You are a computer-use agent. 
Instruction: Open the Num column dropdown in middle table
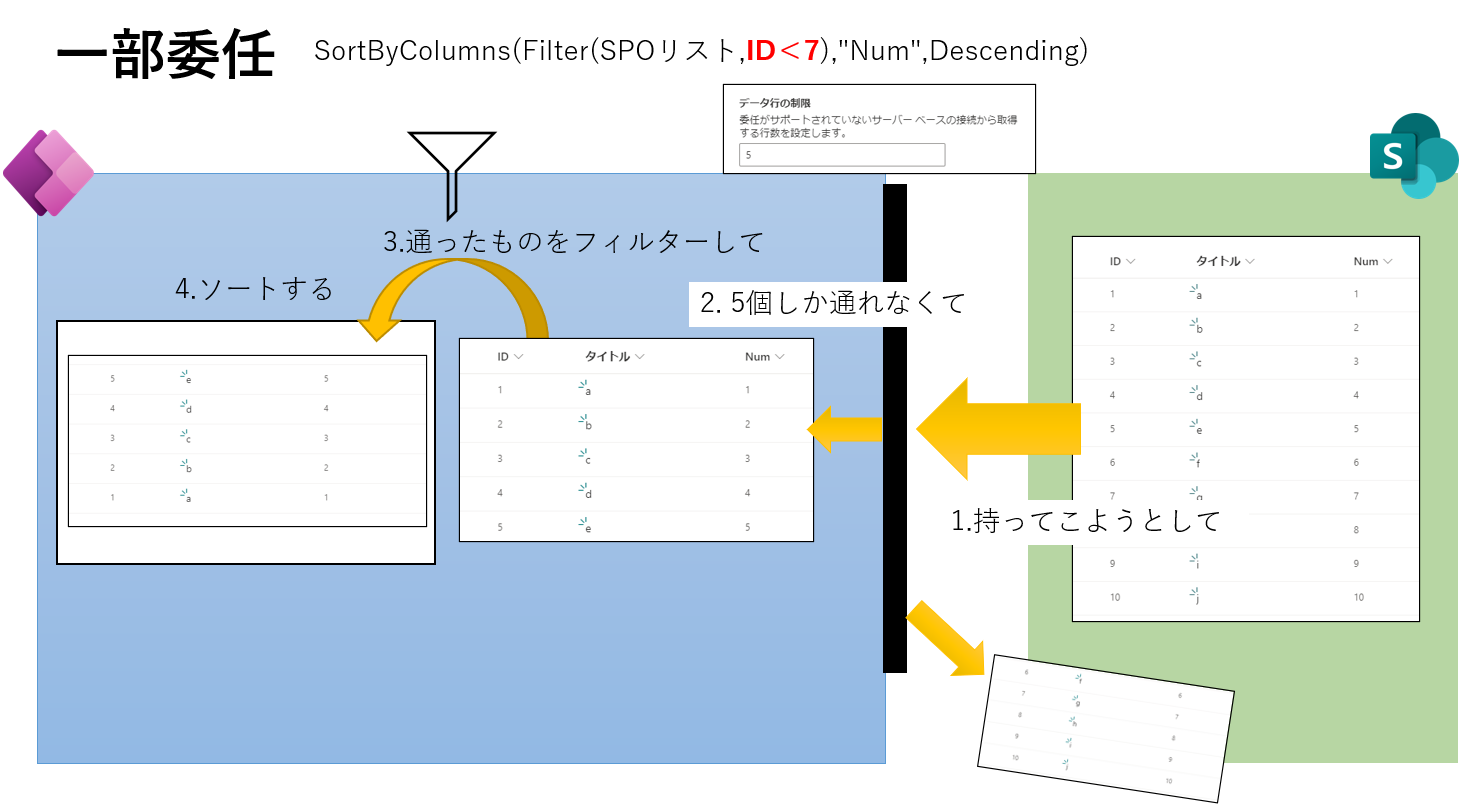779,357
